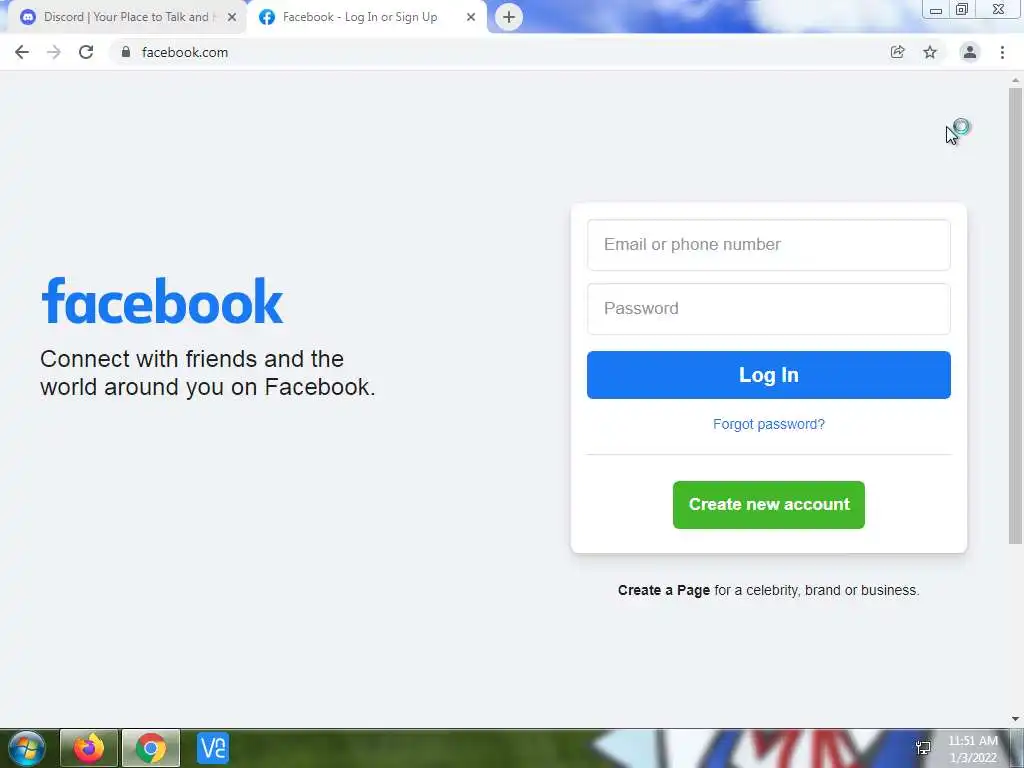Open the Windows Start menu orb

tap(26, 748)
